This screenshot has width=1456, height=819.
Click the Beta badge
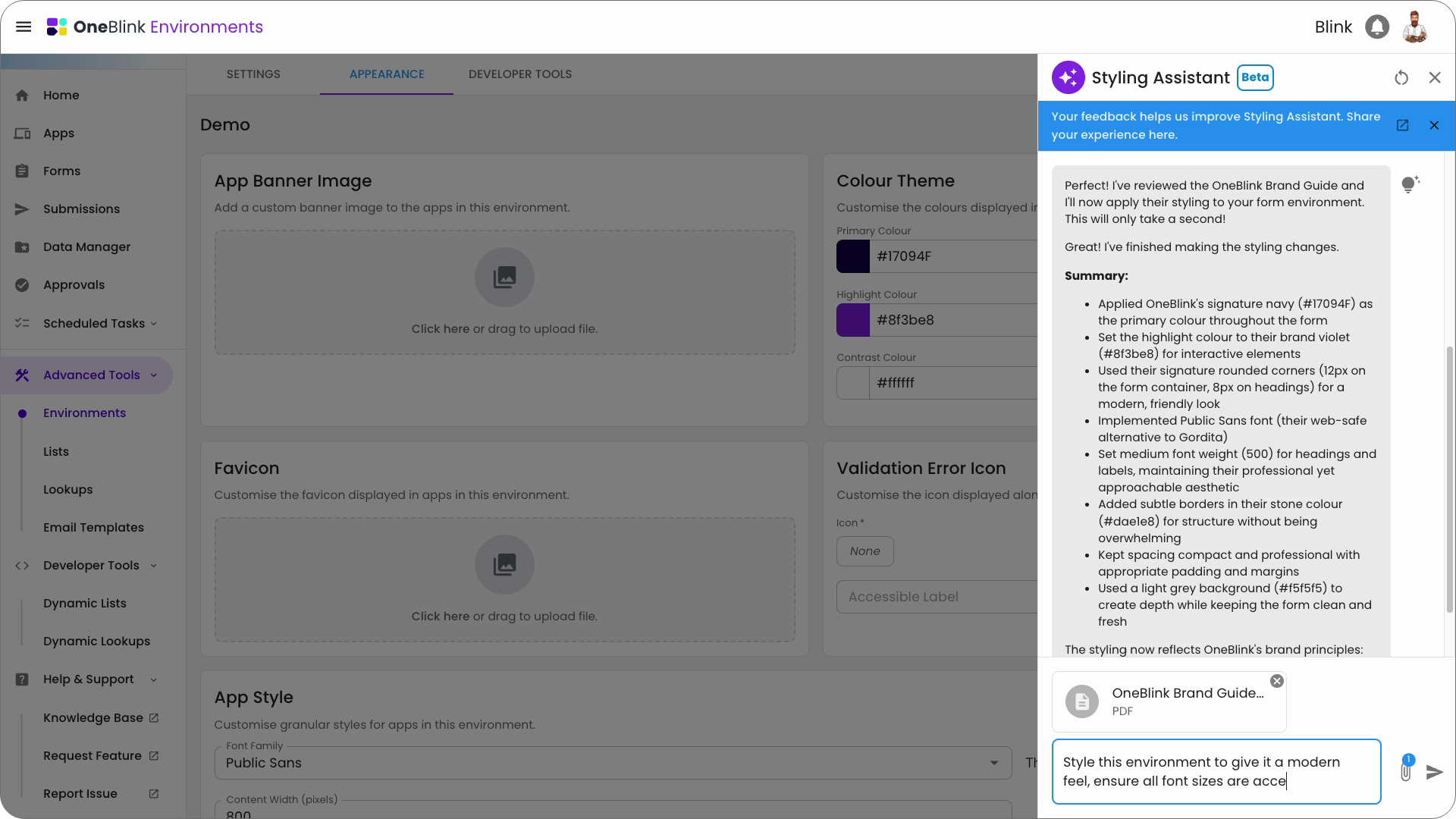click(1255, 77)
